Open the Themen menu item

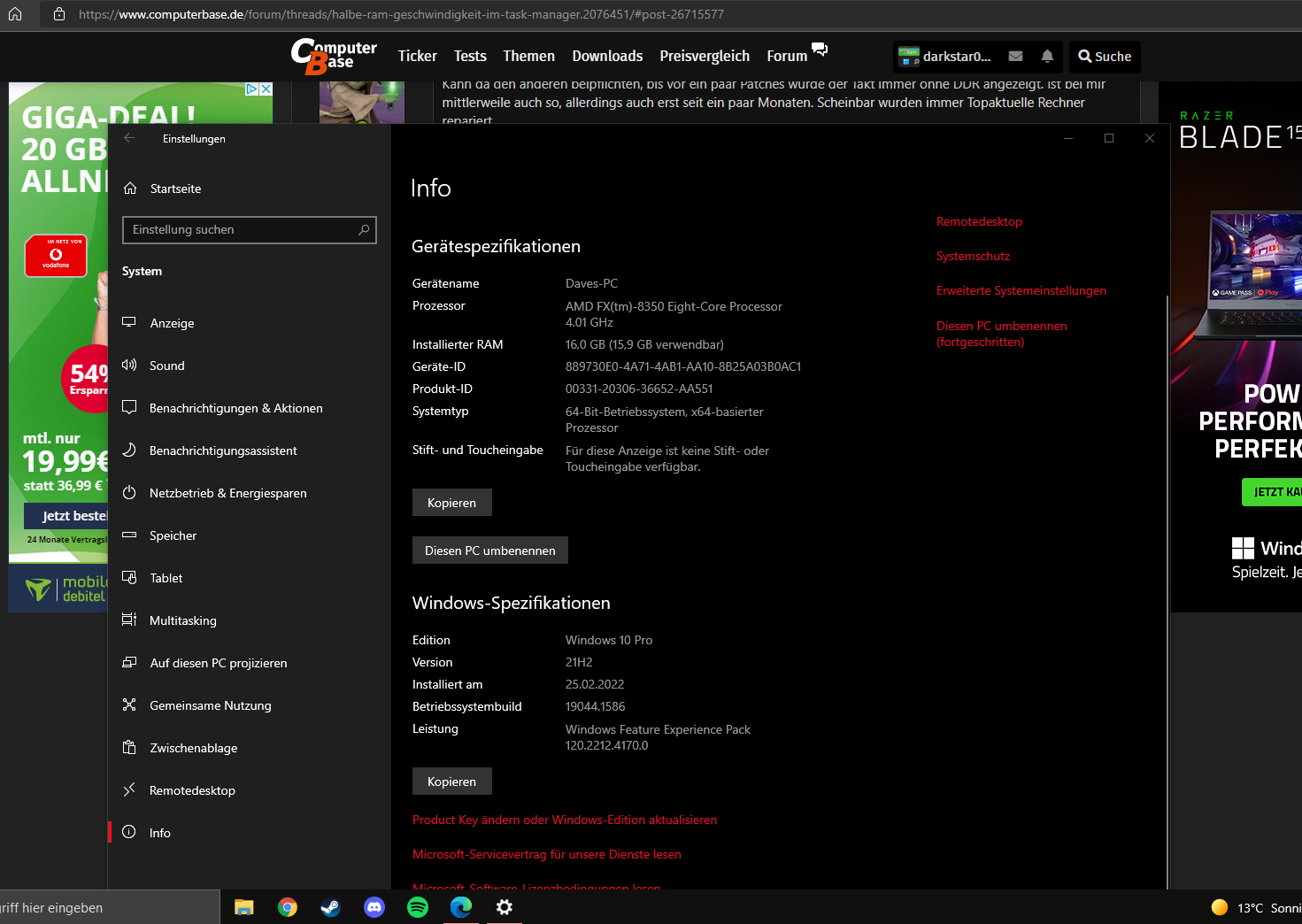click(528, 56)
